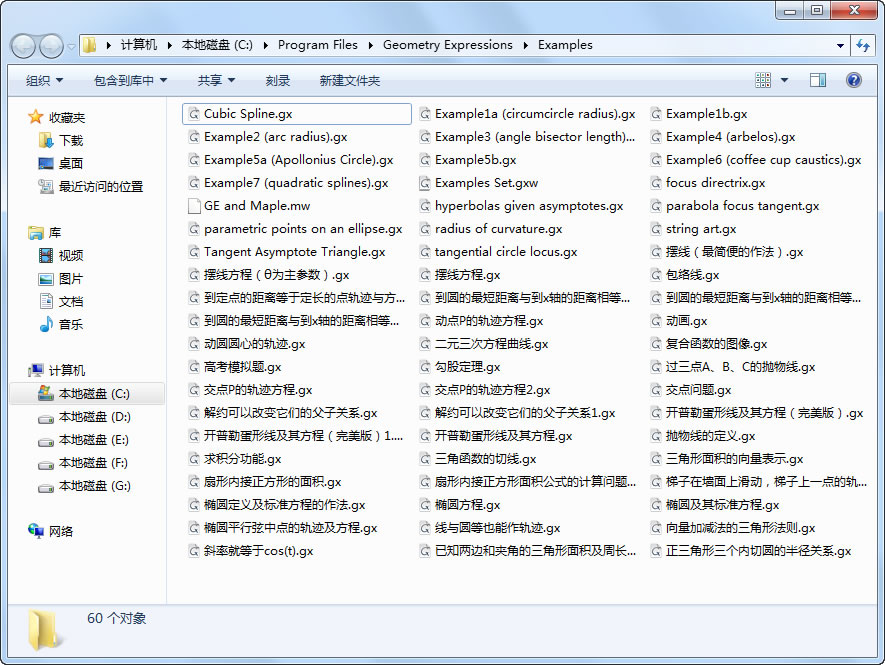Screen dimensions: 885x665
Task: Expand the arrow after Program Files breadcrumb
Action: 370,45
